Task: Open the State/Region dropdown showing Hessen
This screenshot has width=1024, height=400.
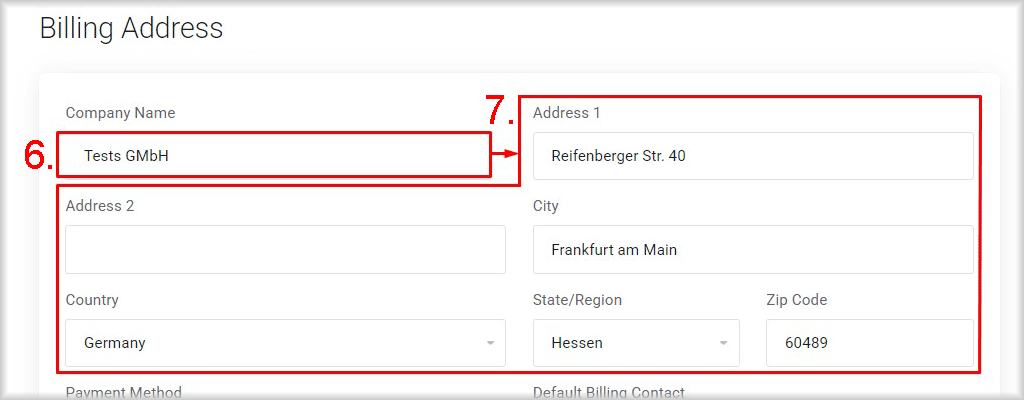Action: 636,342
